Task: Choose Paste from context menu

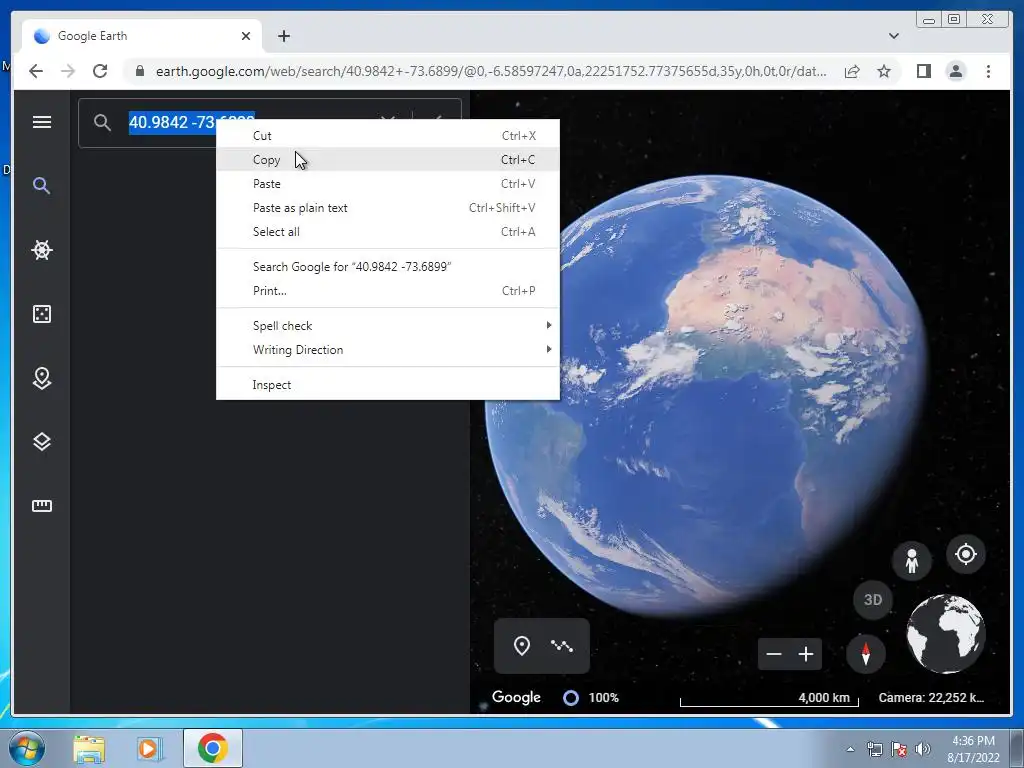Action: (388, 184)
